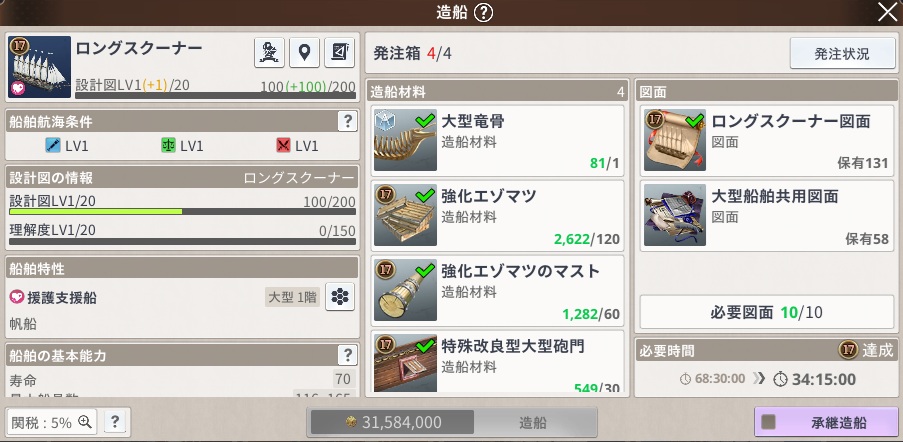
Task: Select the 強化エゾマツ material item
Action: coord(497,215)
